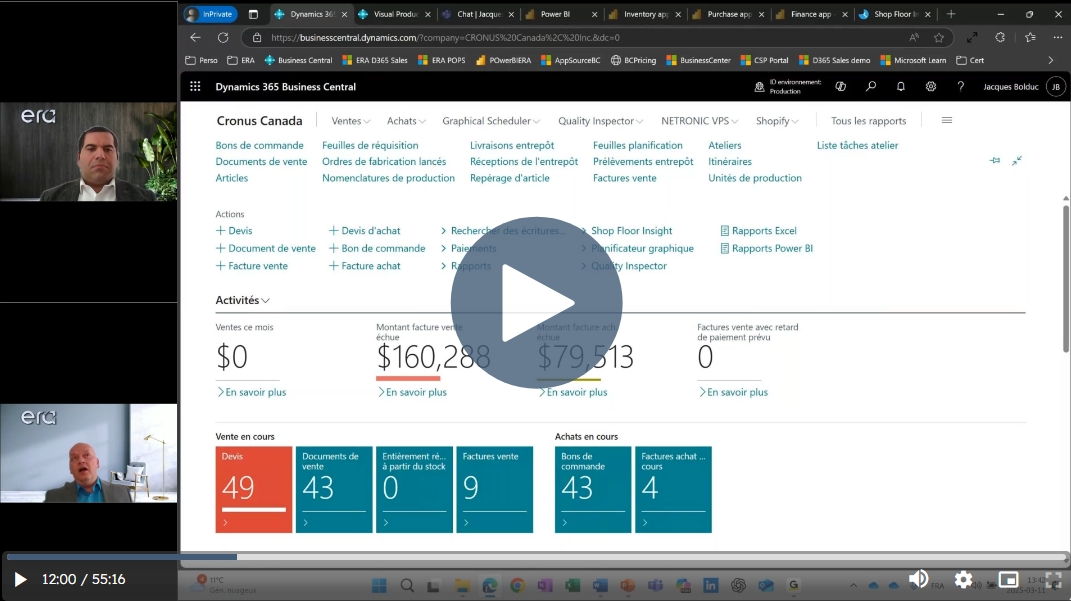
Task: Click the $160,288 overdue sales amount
Action: pos(434,357)
